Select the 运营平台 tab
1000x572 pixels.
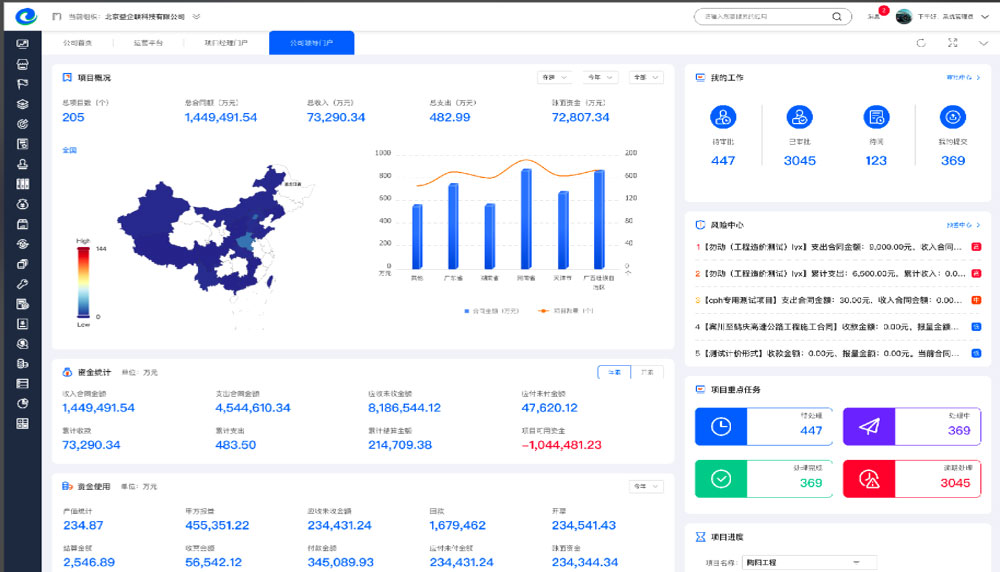click(x=147, y=43)
